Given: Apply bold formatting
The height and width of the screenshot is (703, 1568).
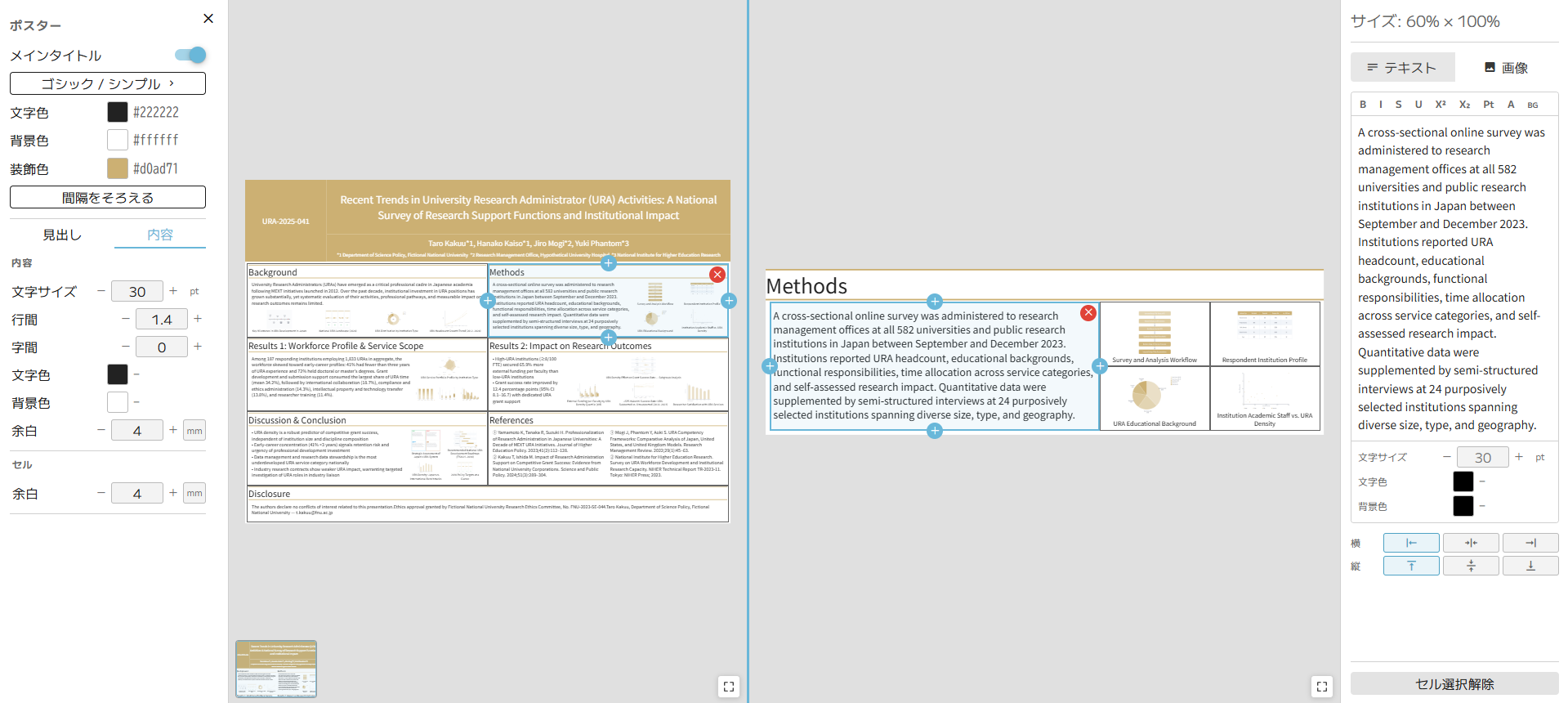Looking at the screenshot, I should point(1363,105).
